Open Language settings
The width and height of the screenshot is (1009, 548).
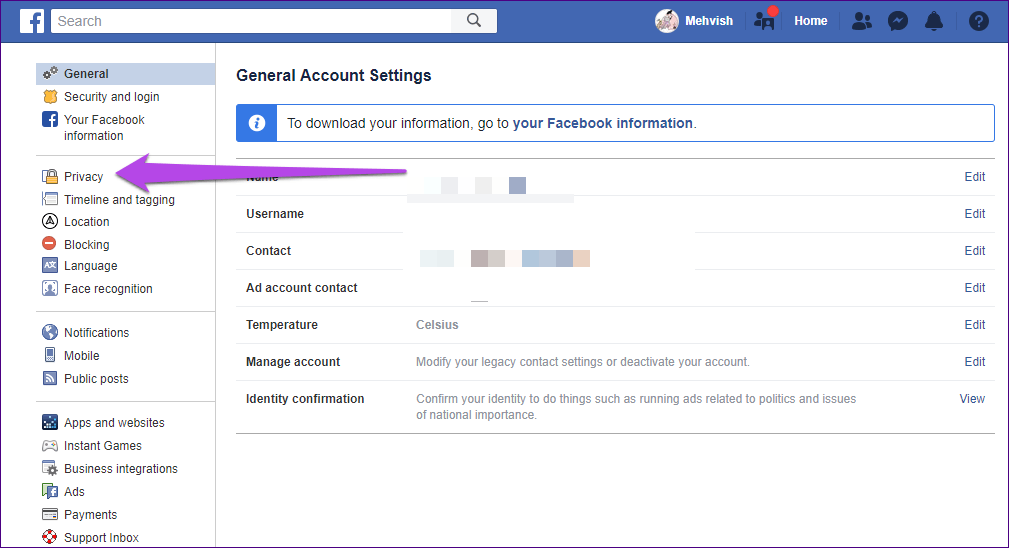point(91,266)
